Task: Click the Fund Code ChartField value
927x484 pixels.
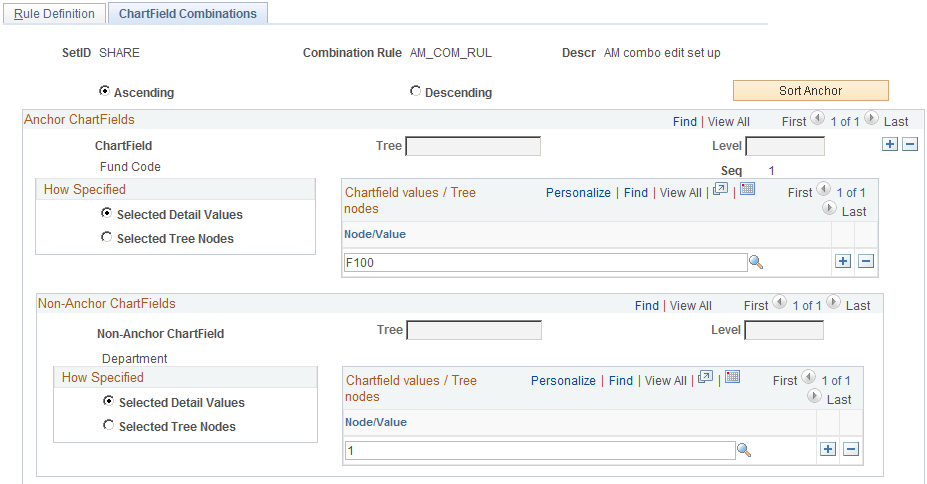Action: (130, 167)
